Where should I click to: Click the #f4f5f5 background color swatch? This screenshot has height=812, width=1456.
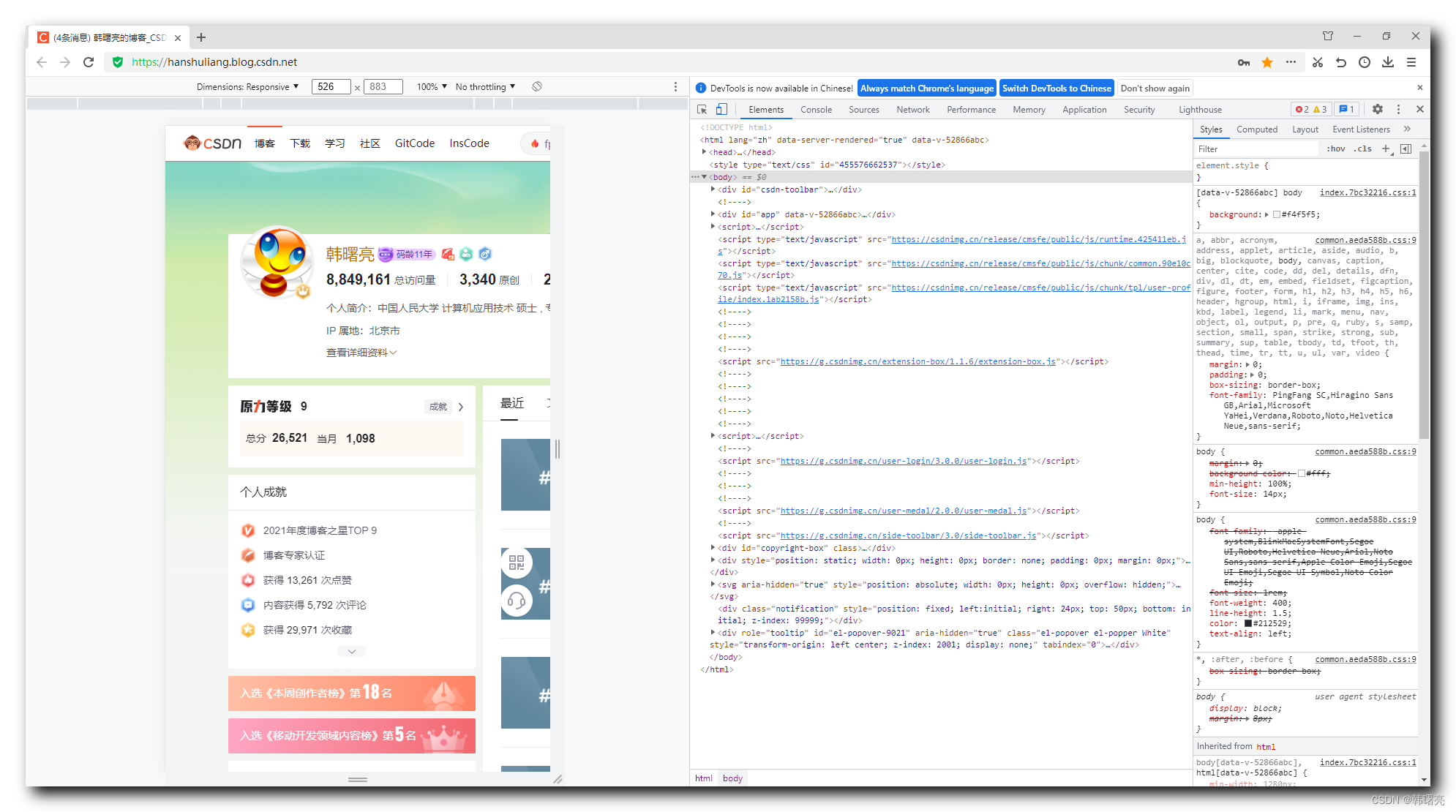pos(1277,214)
